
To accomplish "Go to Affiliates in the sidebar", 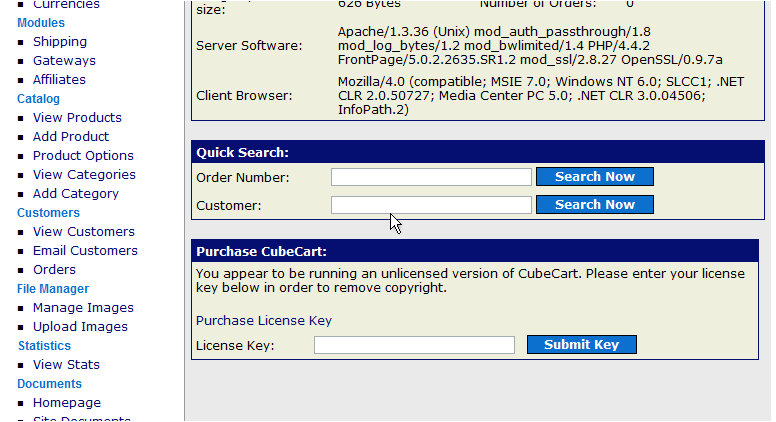I will tap(59, 80).
